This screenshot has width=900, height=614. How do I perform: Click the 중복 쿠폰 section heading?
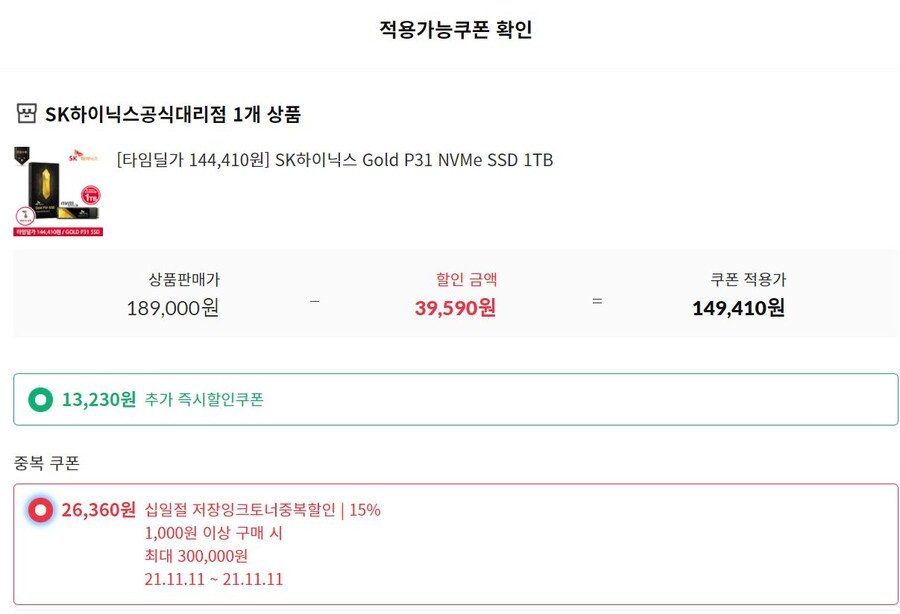click(x=46, y=463)
